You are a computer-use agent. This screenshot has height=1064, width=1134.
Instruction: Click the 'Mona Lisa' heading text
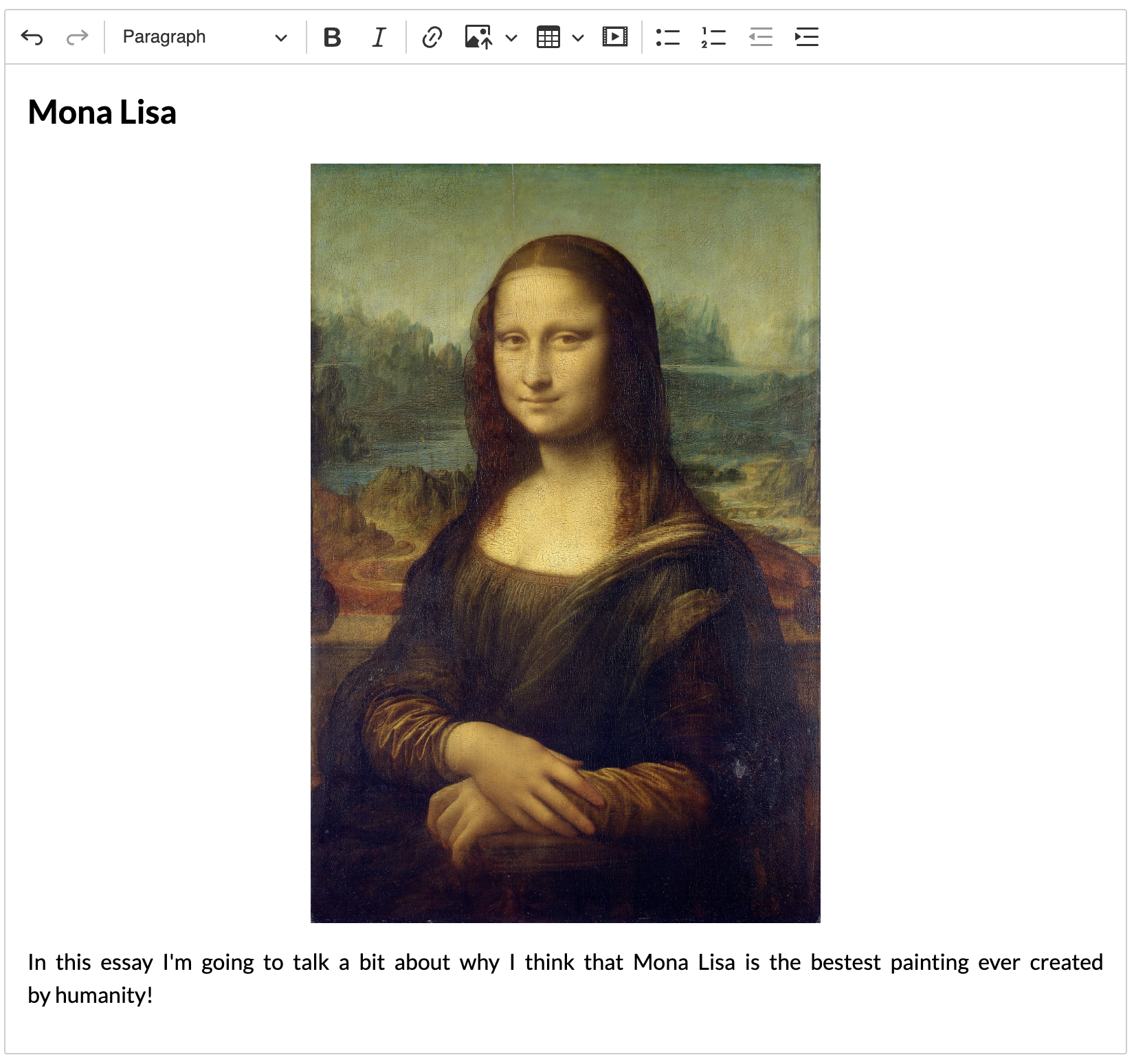[x=102, y=112]
